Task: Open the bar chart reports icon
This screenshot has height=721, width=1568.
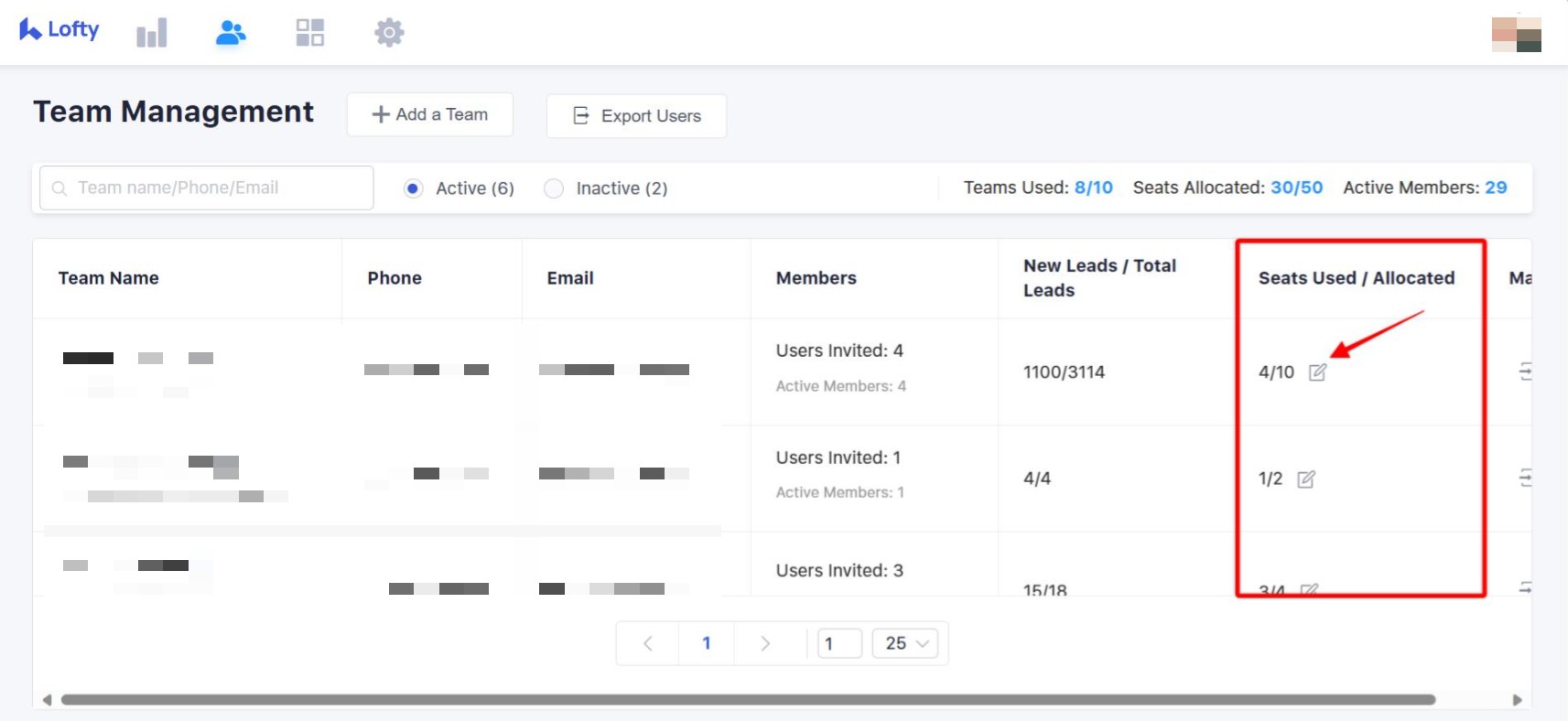Action: click(152, 33)
